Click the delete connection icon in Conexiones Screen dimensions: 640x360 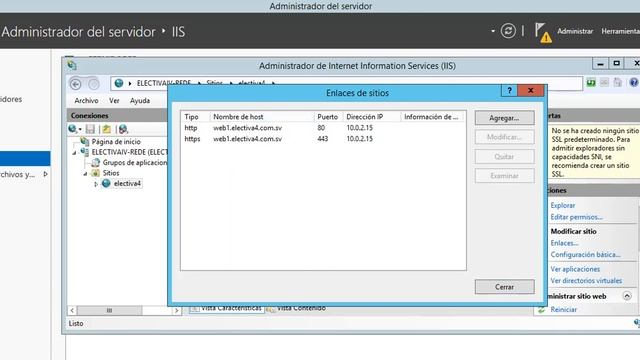click(123, 129)
